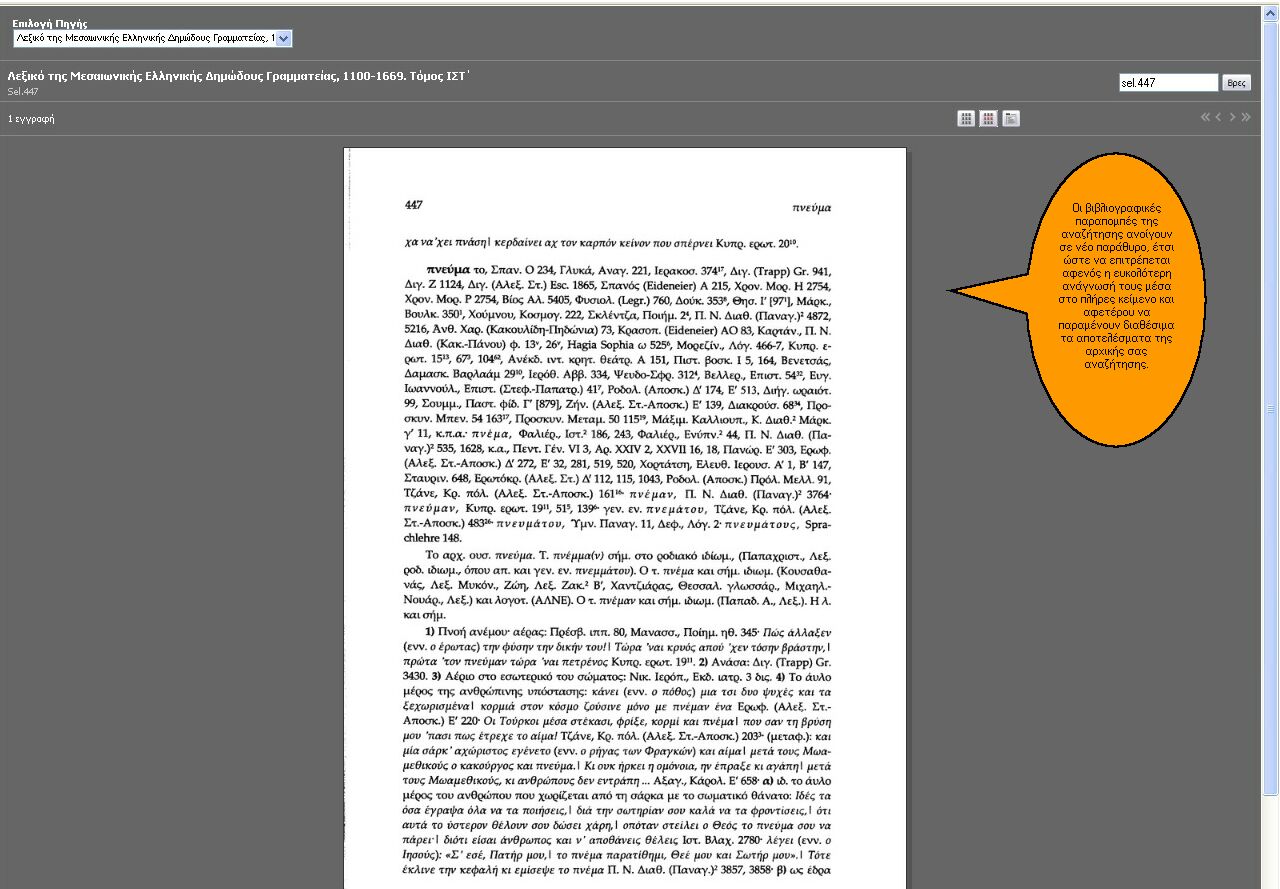Jump to last record with double-right arrow
The width and height of the screenshot is (1280, 889).
[1246, 118]
